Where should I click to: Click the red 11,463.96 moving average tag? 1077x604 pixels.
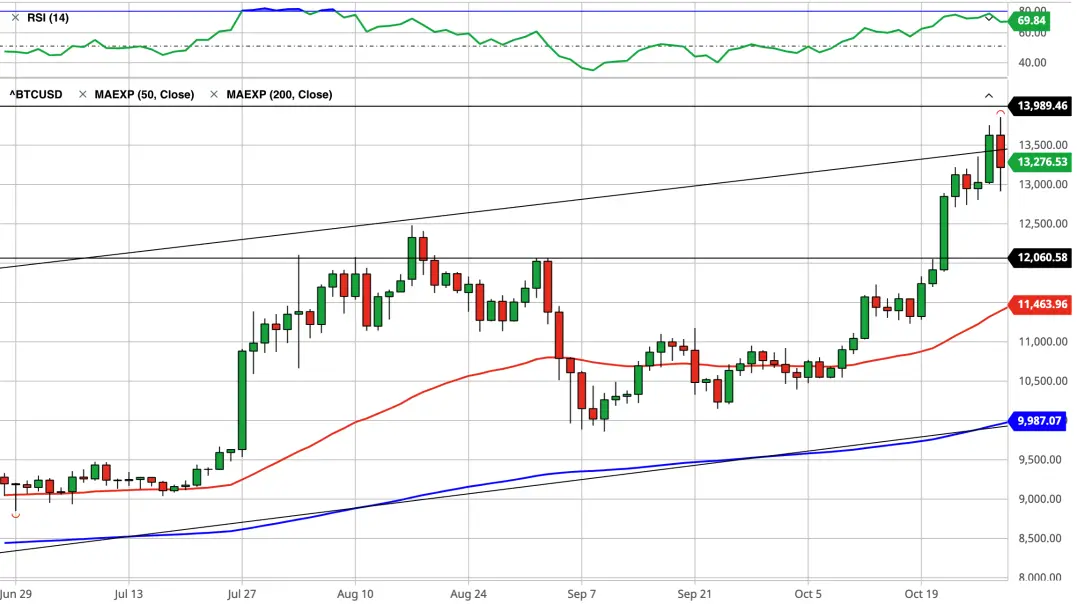(1041, 304)
